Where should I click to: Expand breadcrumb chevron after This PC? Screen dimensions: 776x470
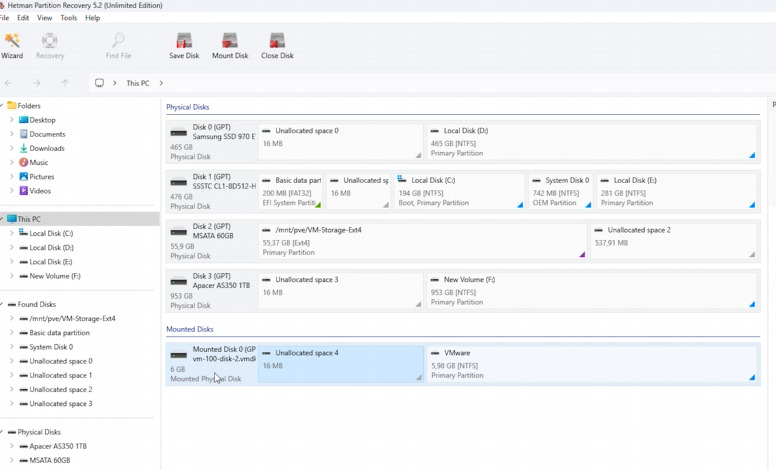pyautogui.click(x=161, y=83)
